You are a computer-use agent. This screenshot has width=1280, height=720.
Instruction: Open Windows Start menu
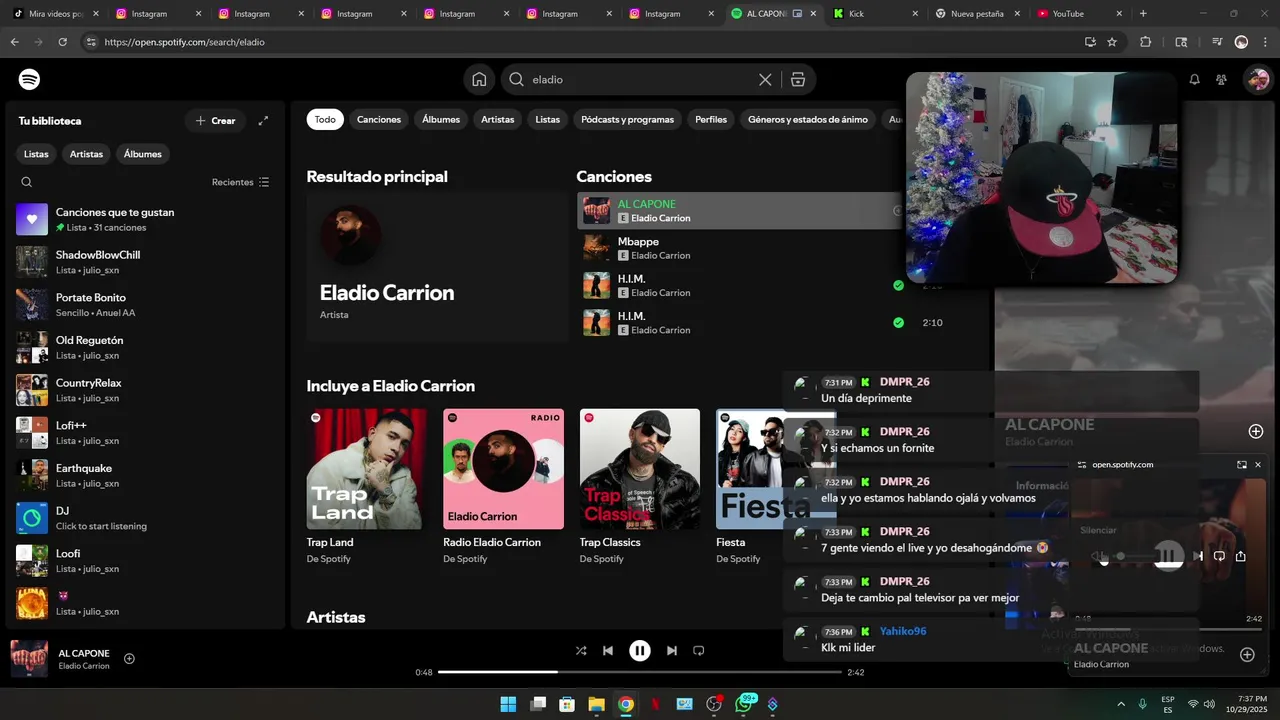click(508, 704)
